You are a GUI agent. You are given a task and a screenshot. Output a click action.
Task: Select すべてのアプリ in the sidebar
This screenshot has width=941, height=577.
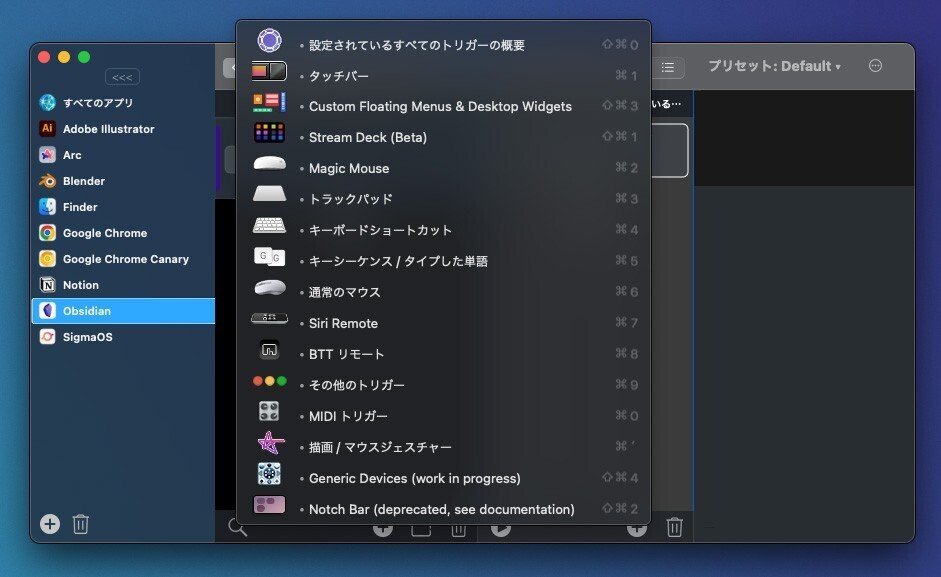tap(123, 103)
